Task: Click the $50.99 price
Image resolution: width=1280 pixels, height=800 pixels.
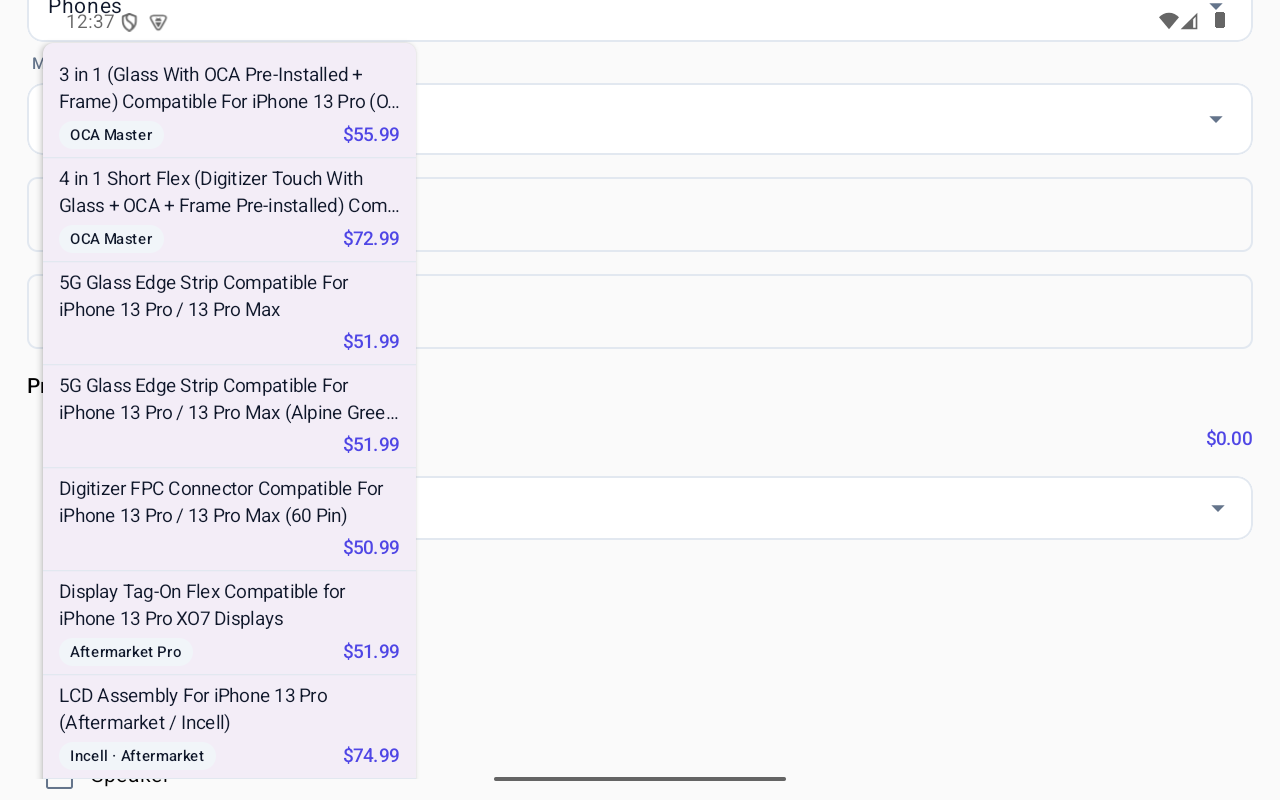Action: coord(371,548)
